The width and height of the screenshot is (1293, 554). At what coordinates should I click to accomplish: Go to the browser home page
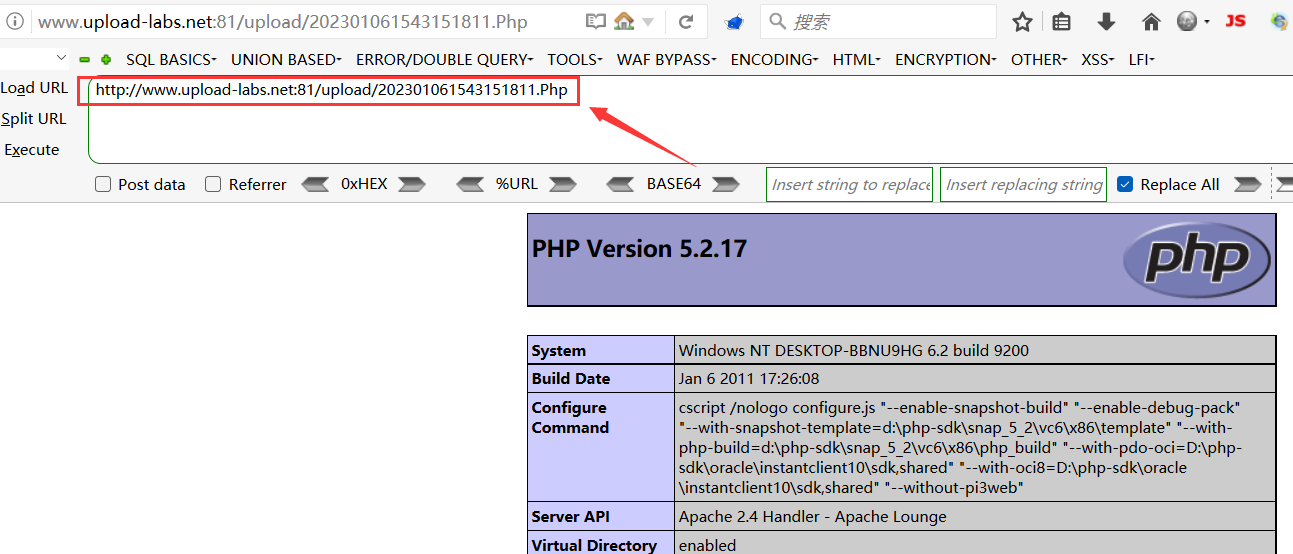coord(1151,21)
